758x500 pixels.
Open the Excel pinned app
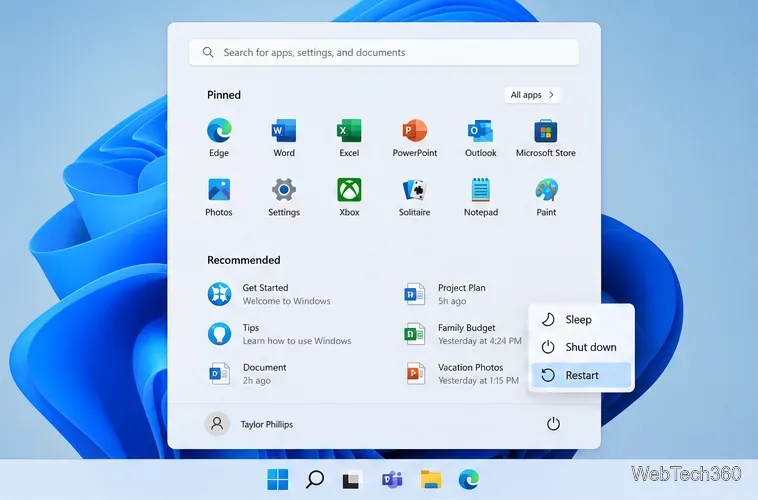[x=349, y=137]
